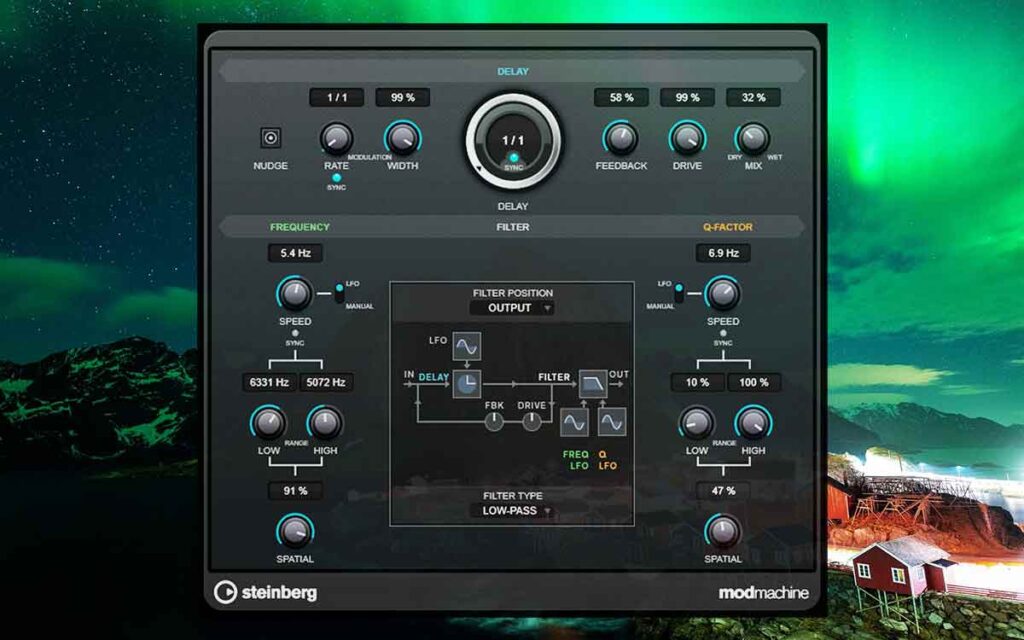1024x640 pixels.
Task: Click the FBK mini knob in diagram
Action: click(494, 422)
